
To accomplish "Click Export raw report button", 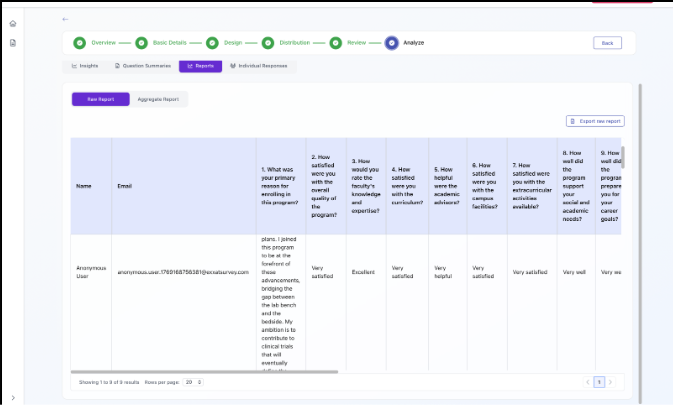I will point(595,121).
